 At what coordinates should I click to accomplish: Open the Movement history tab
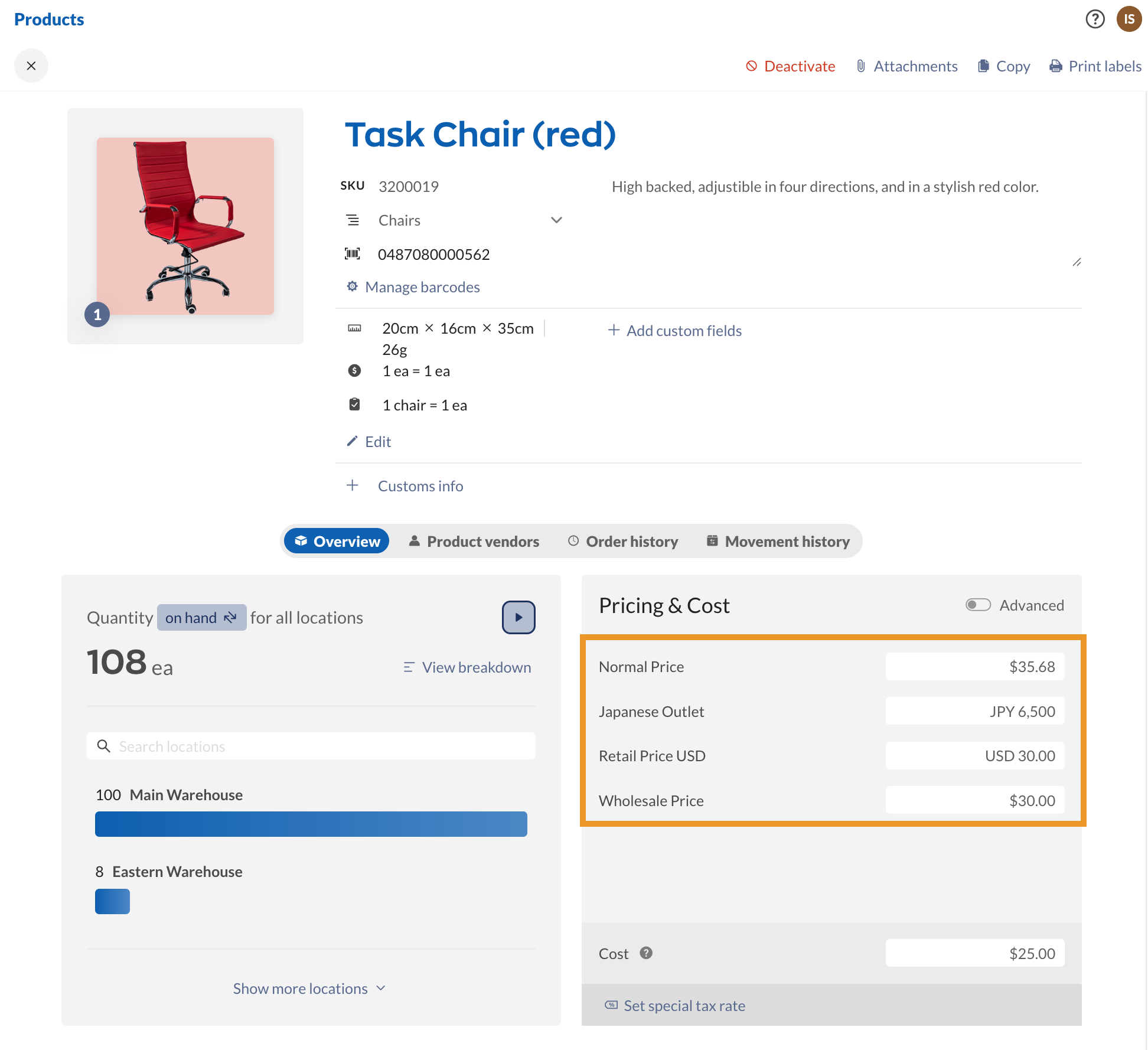(x=778, y=542)
